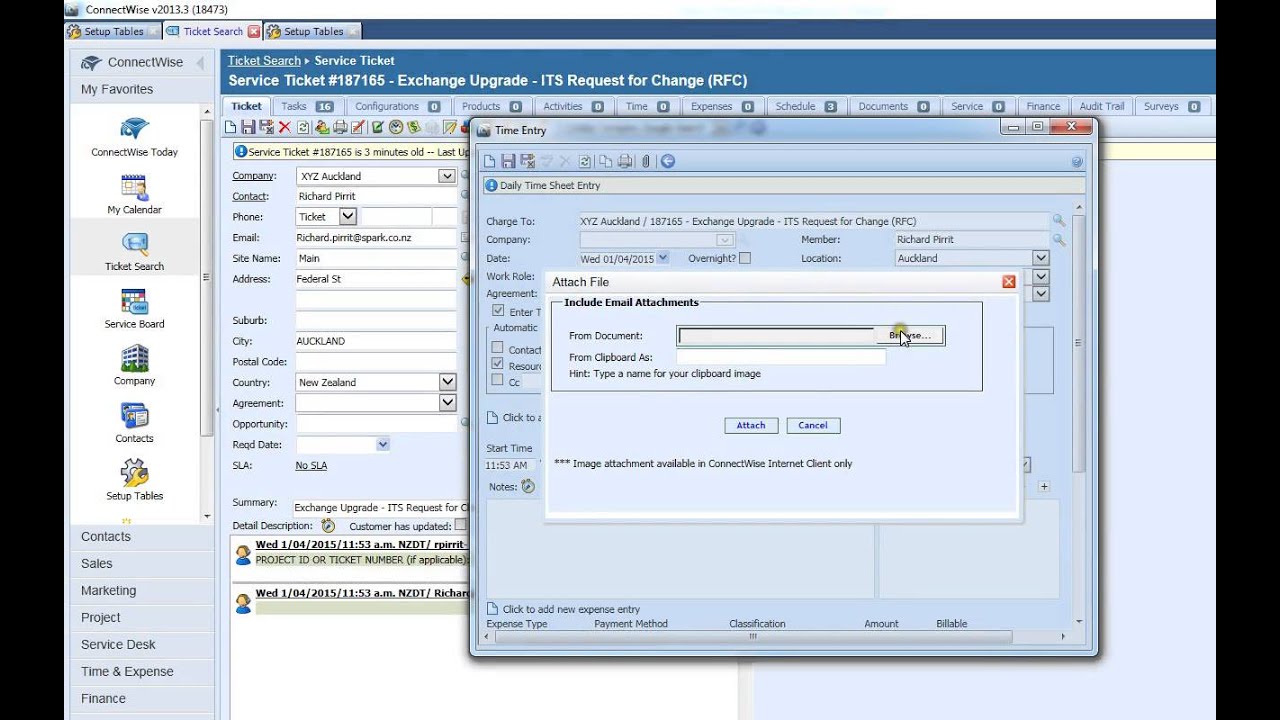Click the Browse... button
The height and width of the screenshot is (720, 1280).
coord(909,336)
